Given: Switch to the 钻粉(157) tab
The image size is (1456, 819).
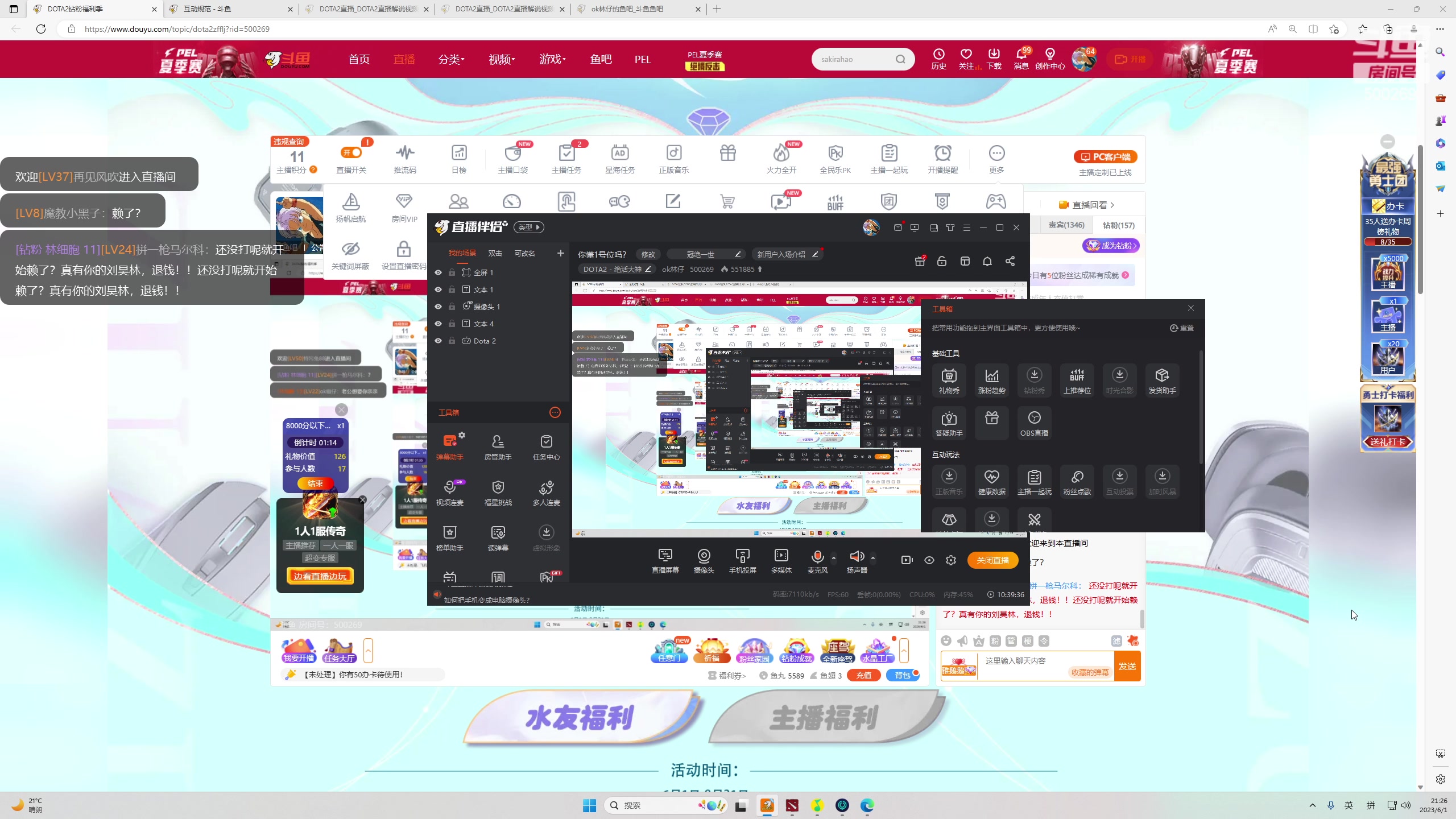Looking at the screenshot, I should tap(1118, 225).
